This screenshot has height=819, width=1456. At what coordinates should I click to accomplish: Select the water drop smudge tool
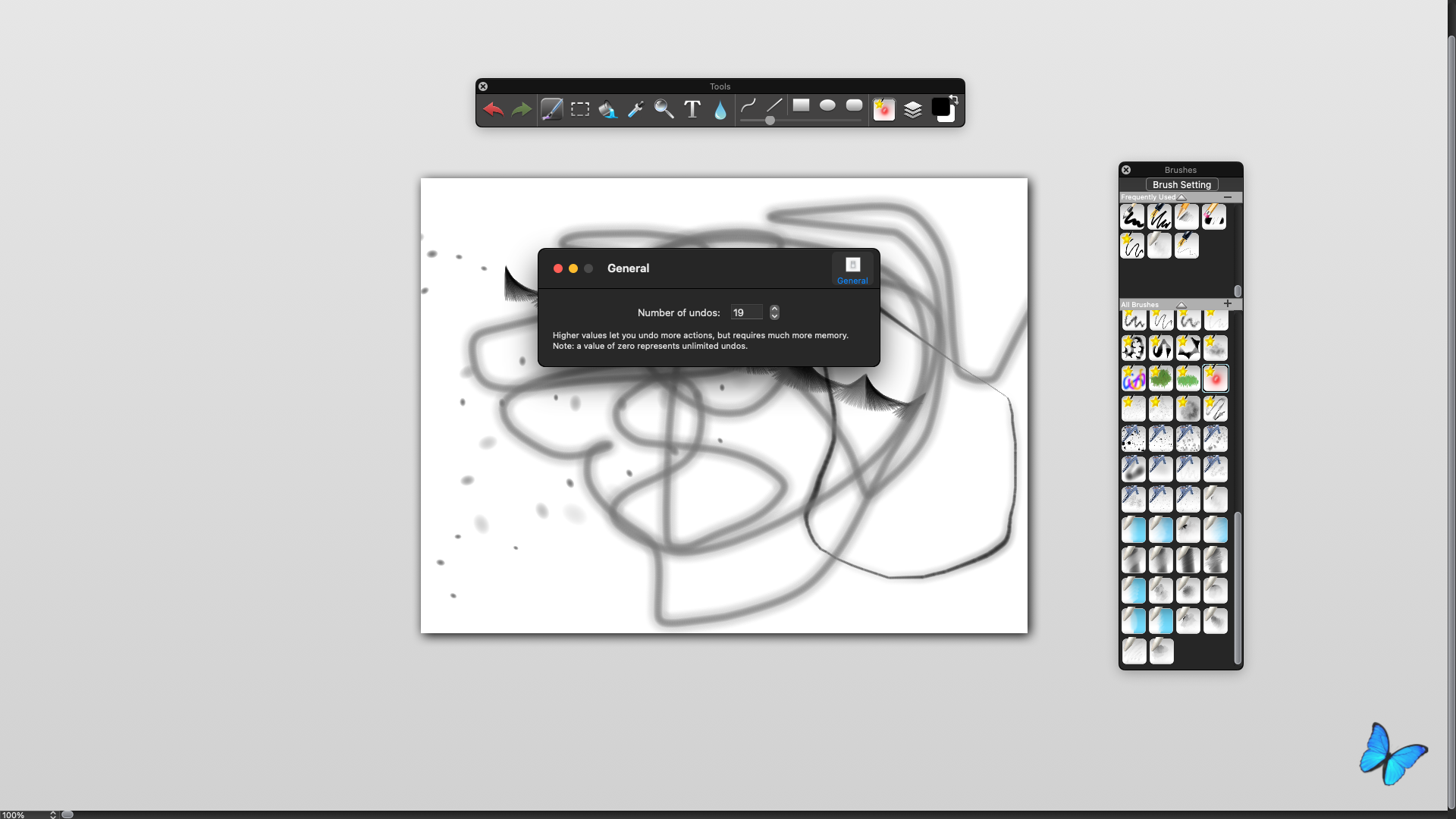(x=720, y=111)
